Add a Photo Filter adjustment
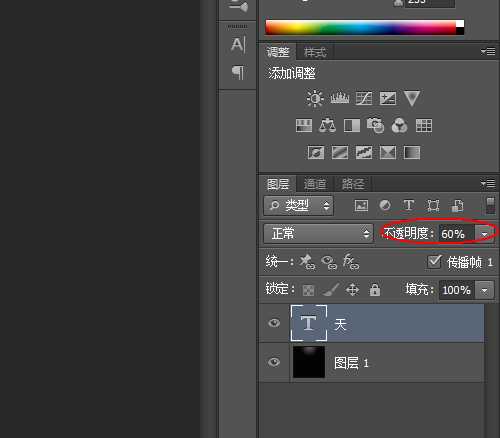This screenshot has width=500, height=438. click(375, 125)
